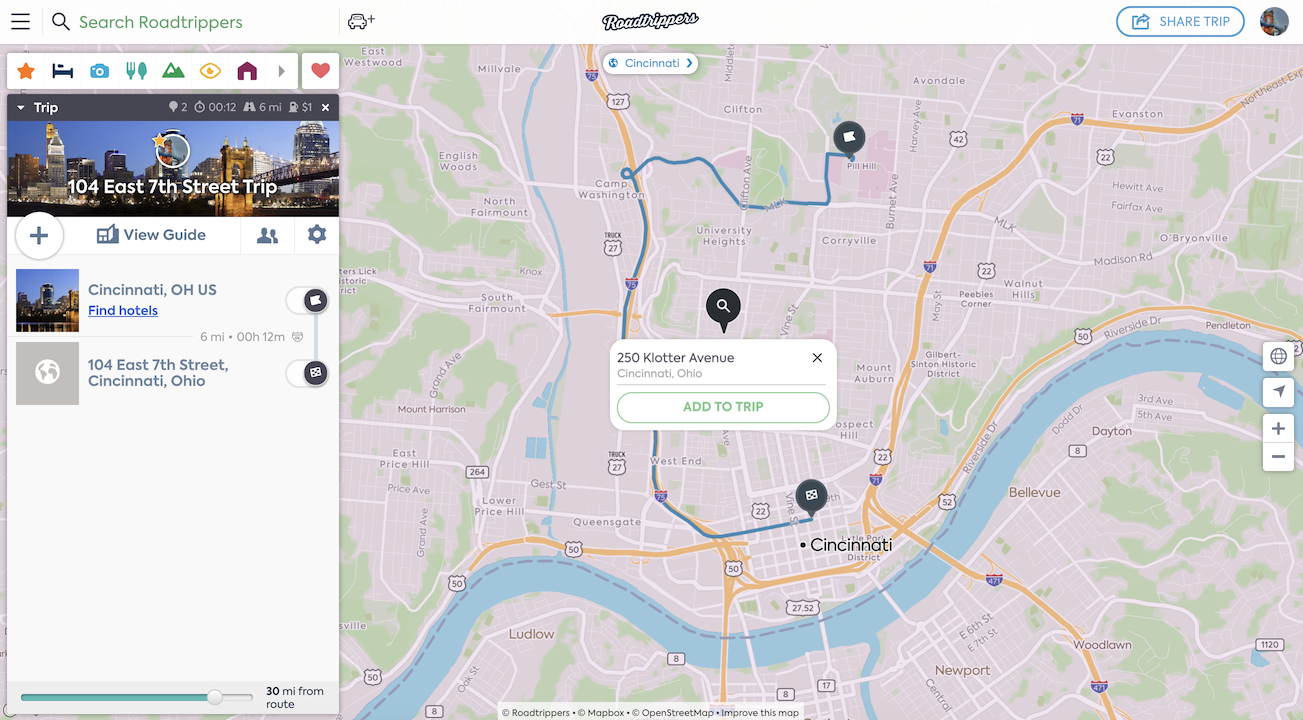Select the camera attractions category
Image resolution: width=1303 pixels, height=720 pixels.
click(x=99, y=71)
